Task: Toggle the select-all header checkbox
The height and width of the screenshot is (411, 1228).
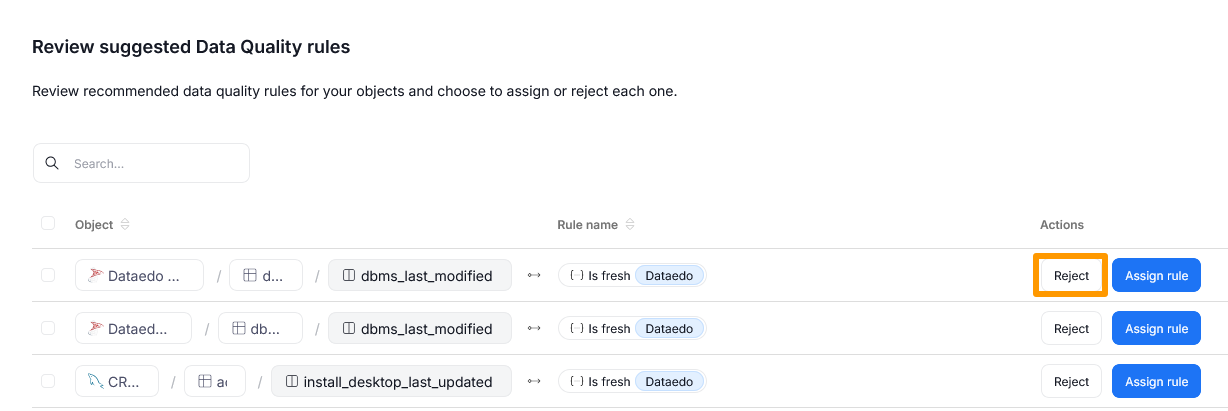Action: [48, 224]
